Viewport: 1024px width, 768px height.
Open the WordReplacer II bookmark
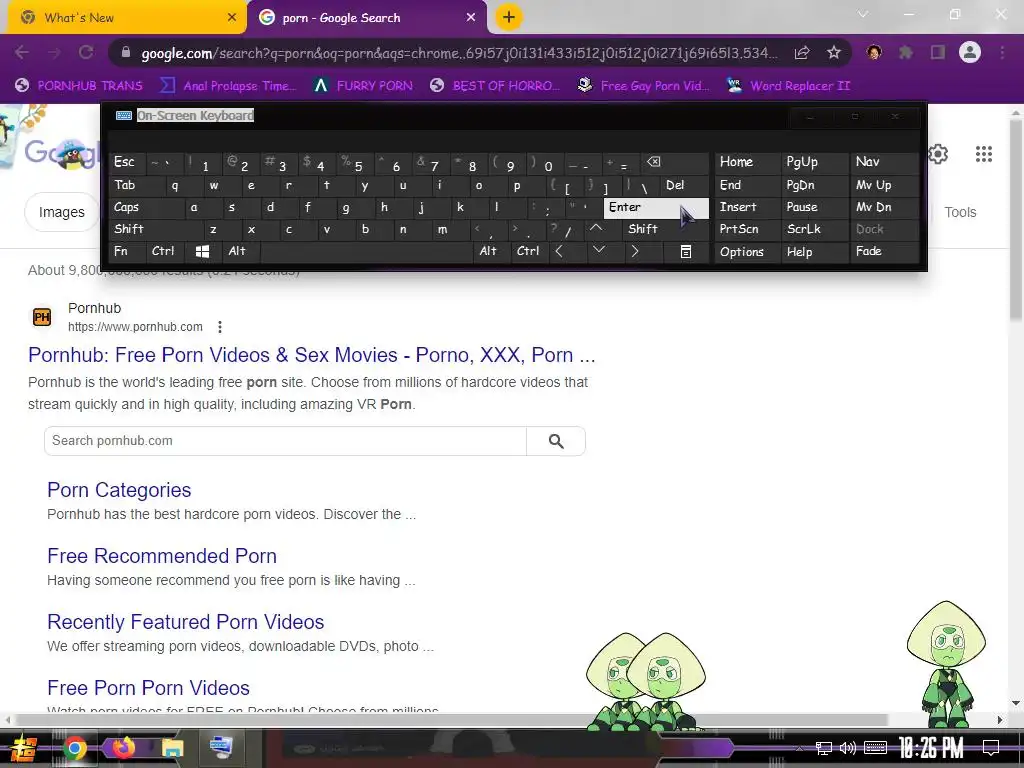pyautogui.click(x=790, y=86)
